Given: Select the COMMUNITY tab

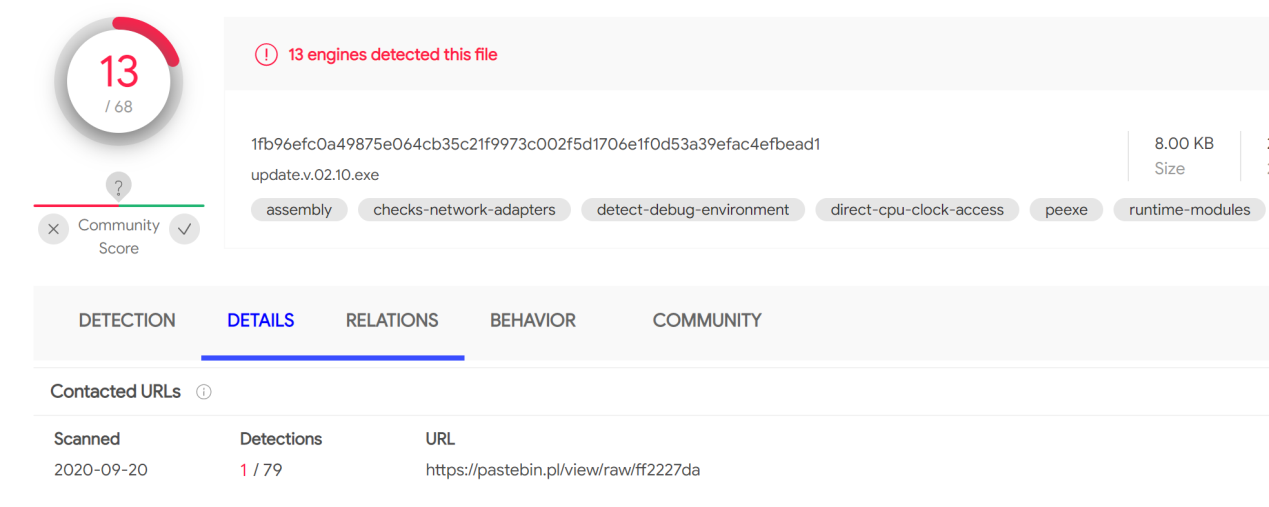Looking at the screenshot, I should click(x=707, y=320).
